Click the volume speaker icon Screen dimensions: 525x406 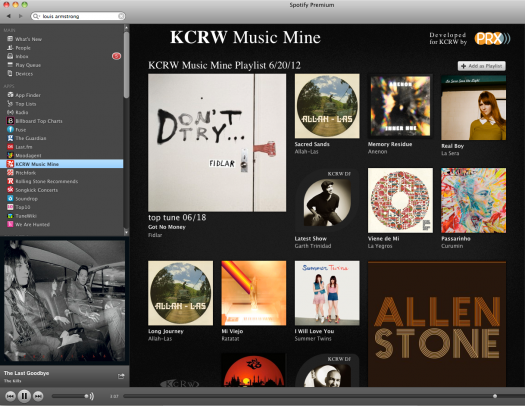pyautogui.click(x=91, y=396)
